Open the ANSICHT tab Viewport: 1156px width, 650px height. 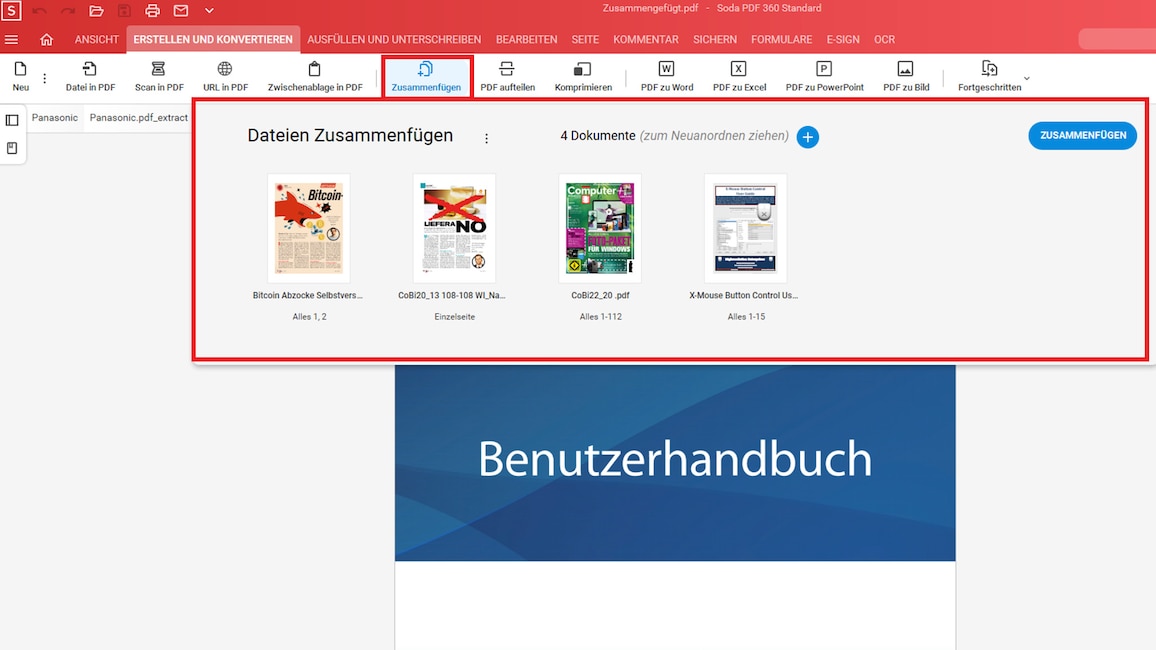click(97, 40)
